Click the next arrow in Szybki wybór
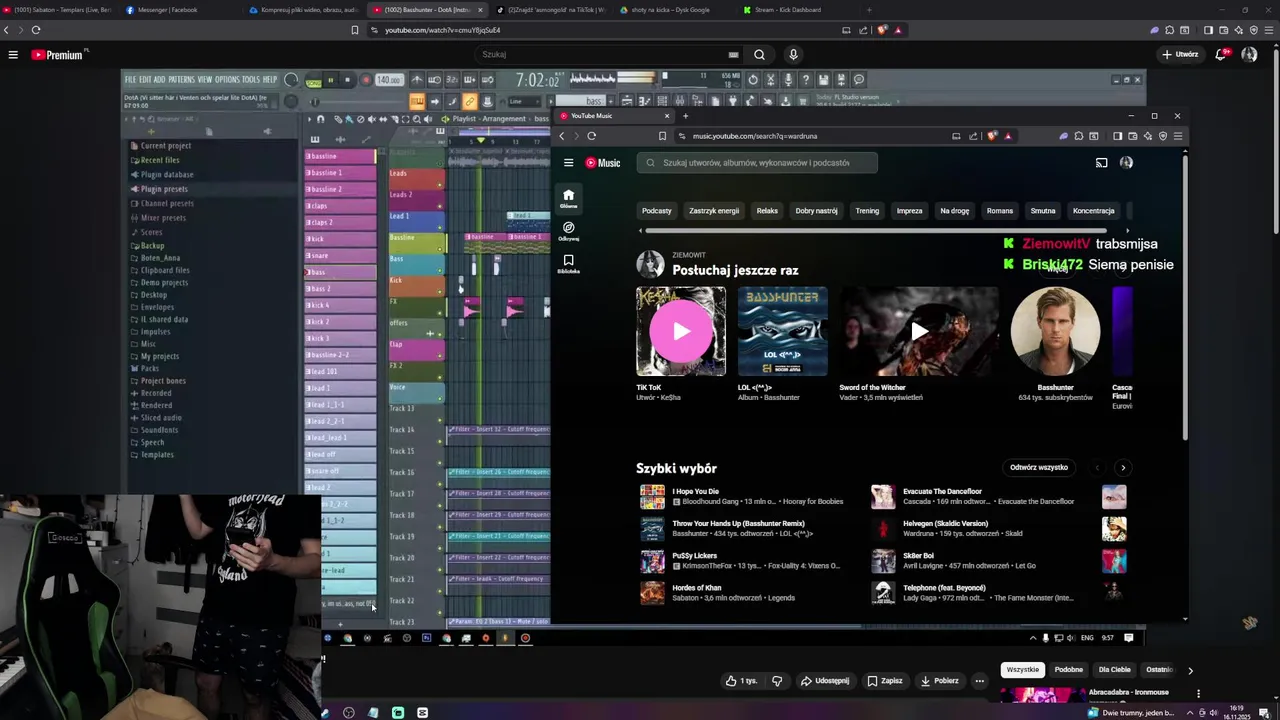 (x=1123, y=467)
